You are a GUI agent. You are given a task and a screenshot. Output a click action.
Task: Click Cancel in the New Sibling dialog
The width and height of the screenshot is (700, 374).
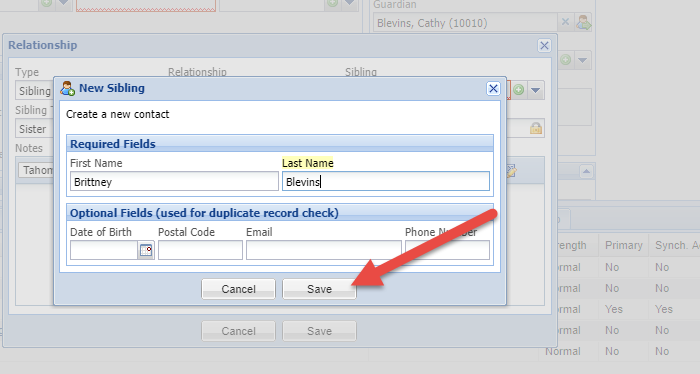tap(238, 289)
